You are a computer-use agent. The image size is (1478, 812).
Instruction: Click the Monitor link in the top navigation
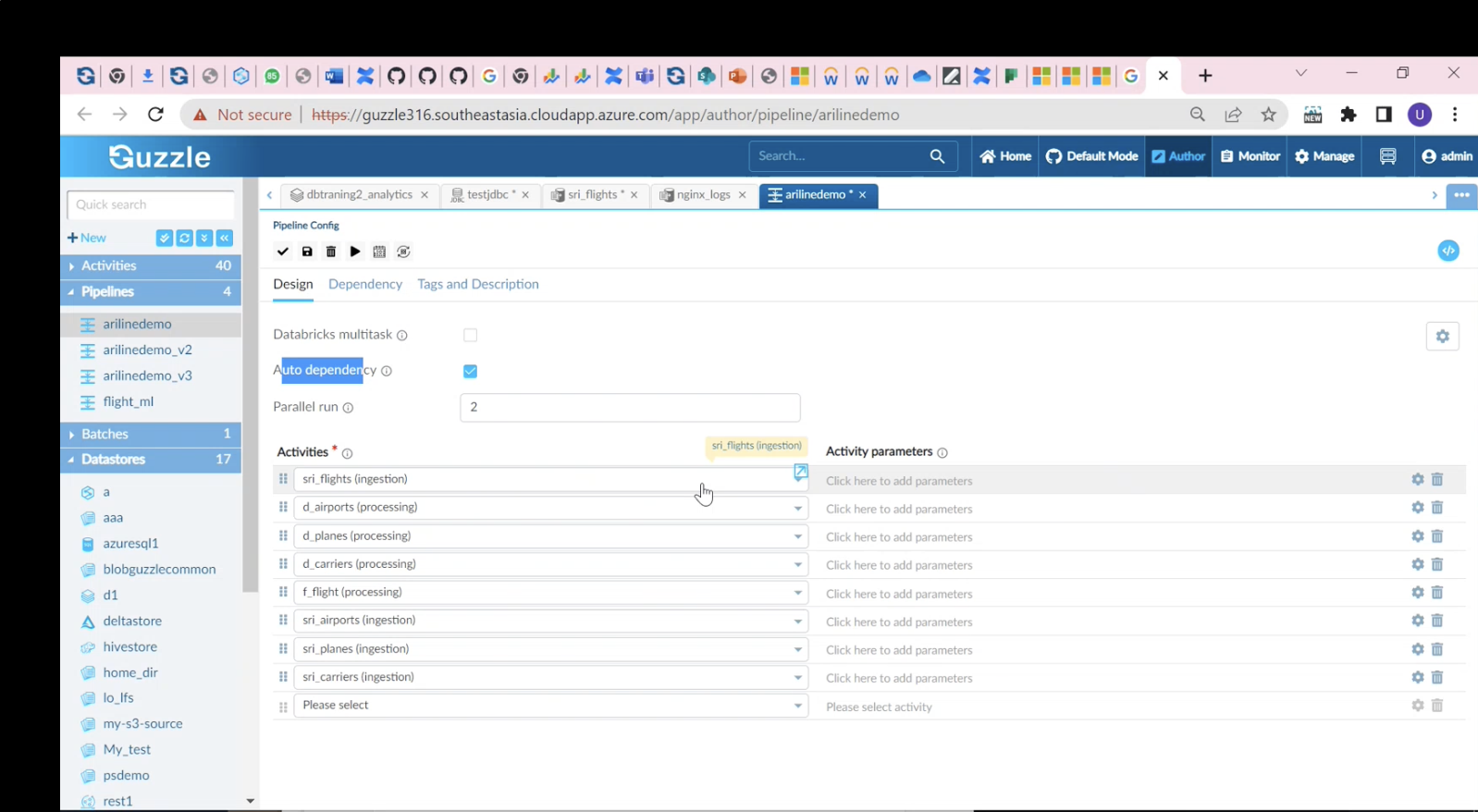(x=1250, y=156)
